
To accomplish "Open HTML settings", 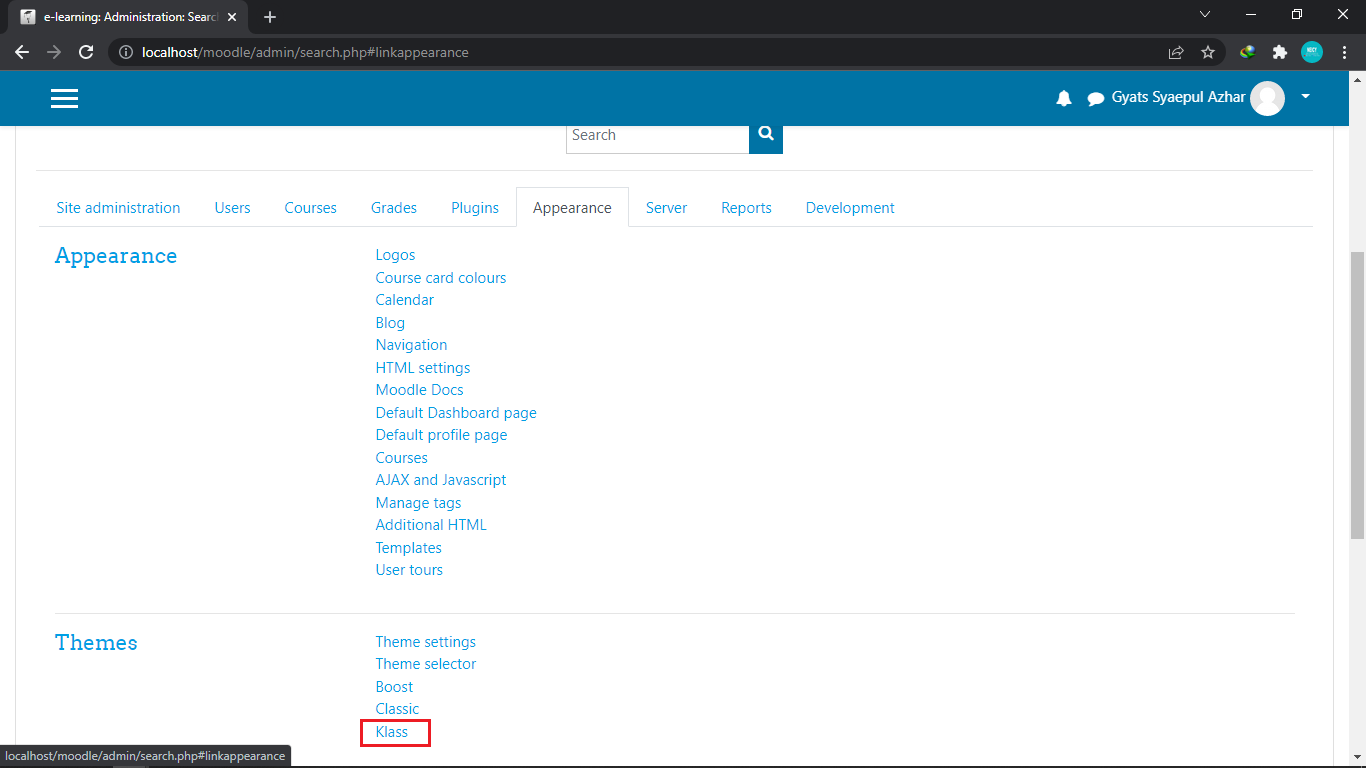I will (x=423, y=368).
